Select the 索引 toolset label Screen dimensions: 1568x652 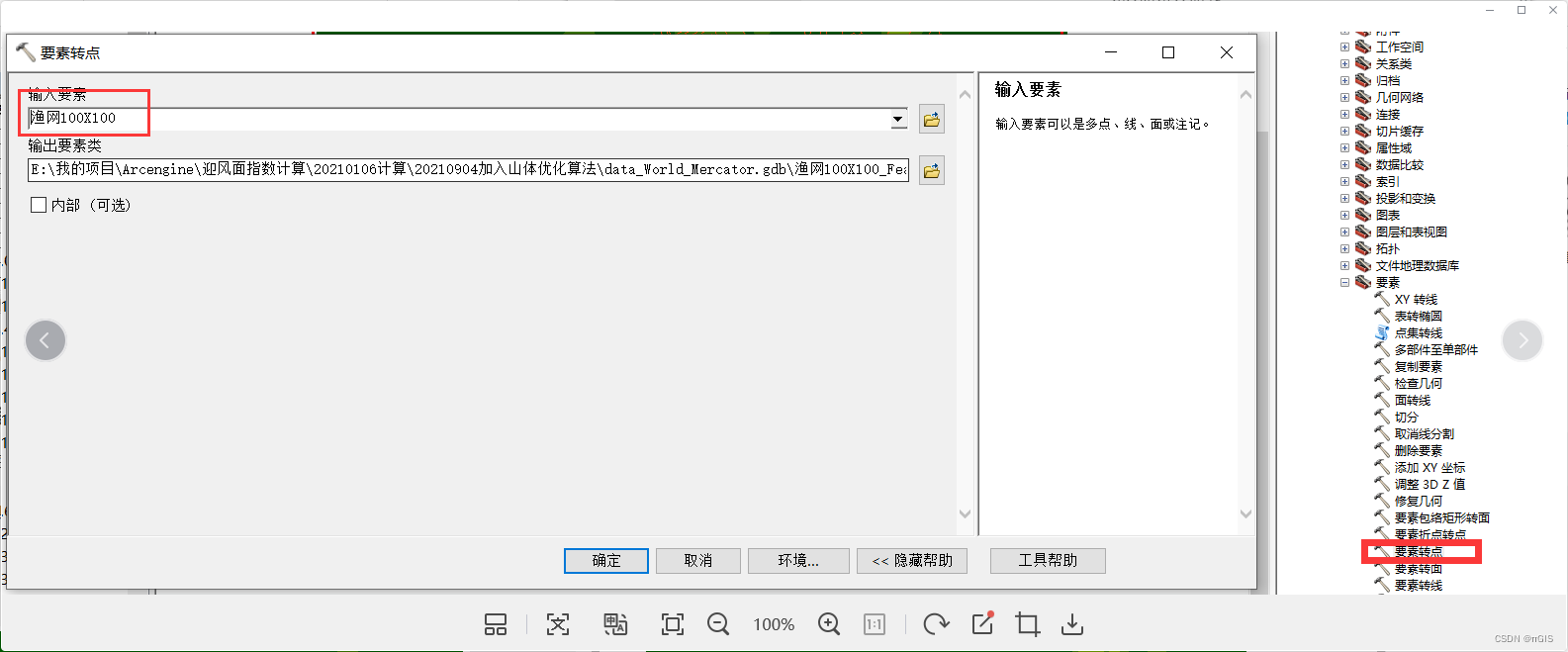coord(1388,182)
